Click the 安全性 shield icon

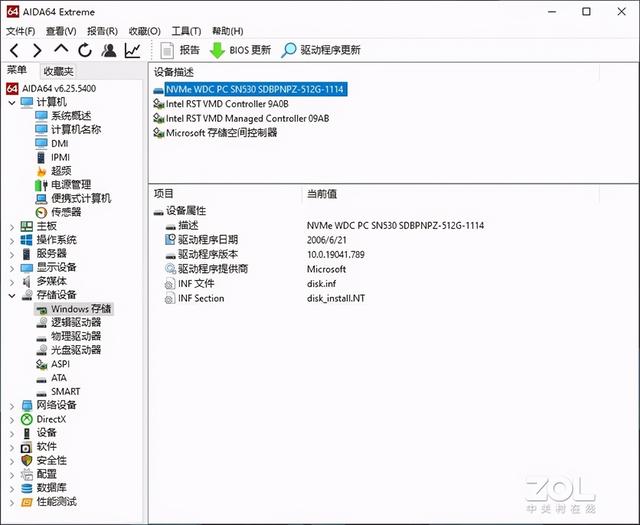(x=27, y=461)
